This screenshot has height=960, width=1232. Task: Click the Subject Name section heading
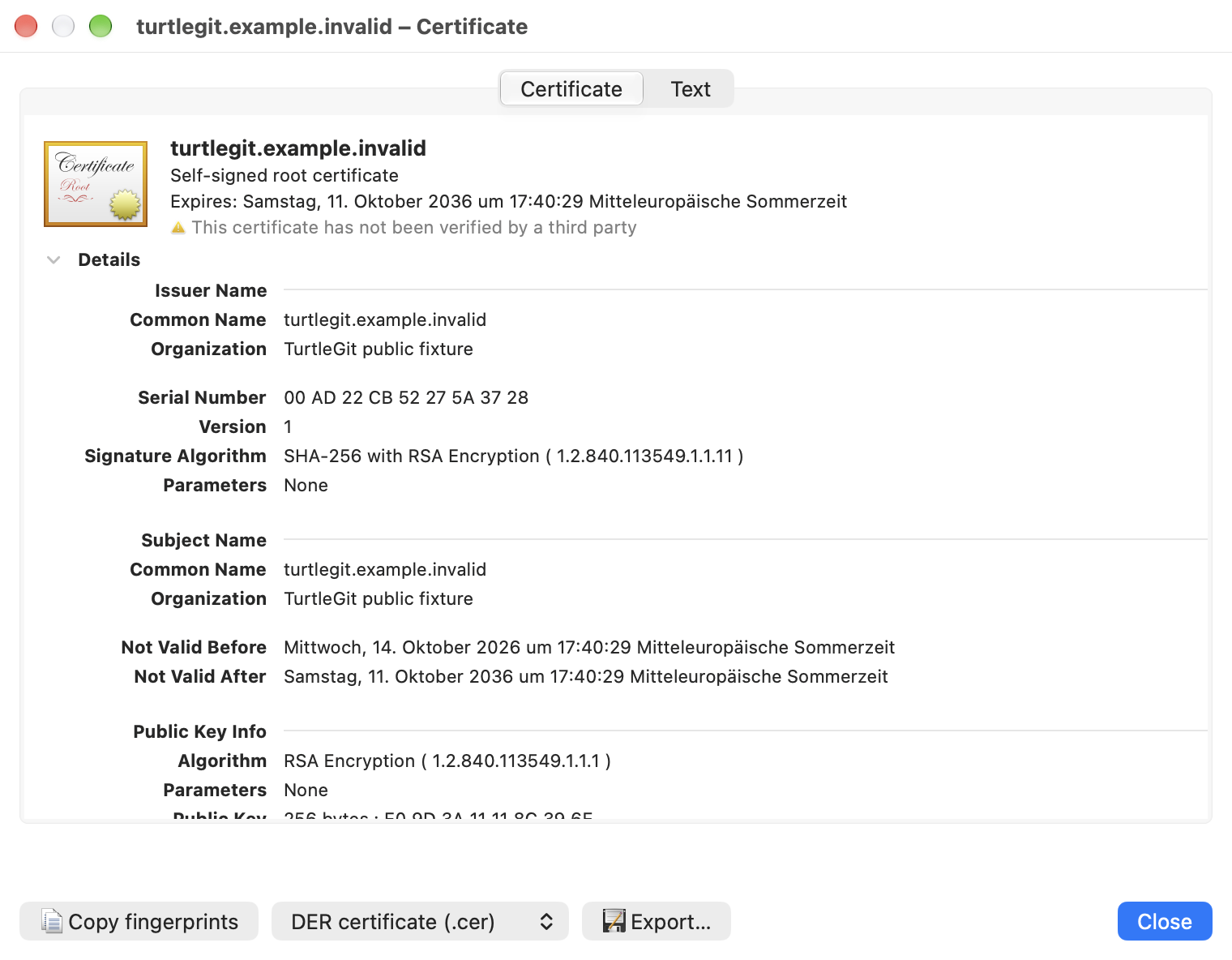pos(204,540)
